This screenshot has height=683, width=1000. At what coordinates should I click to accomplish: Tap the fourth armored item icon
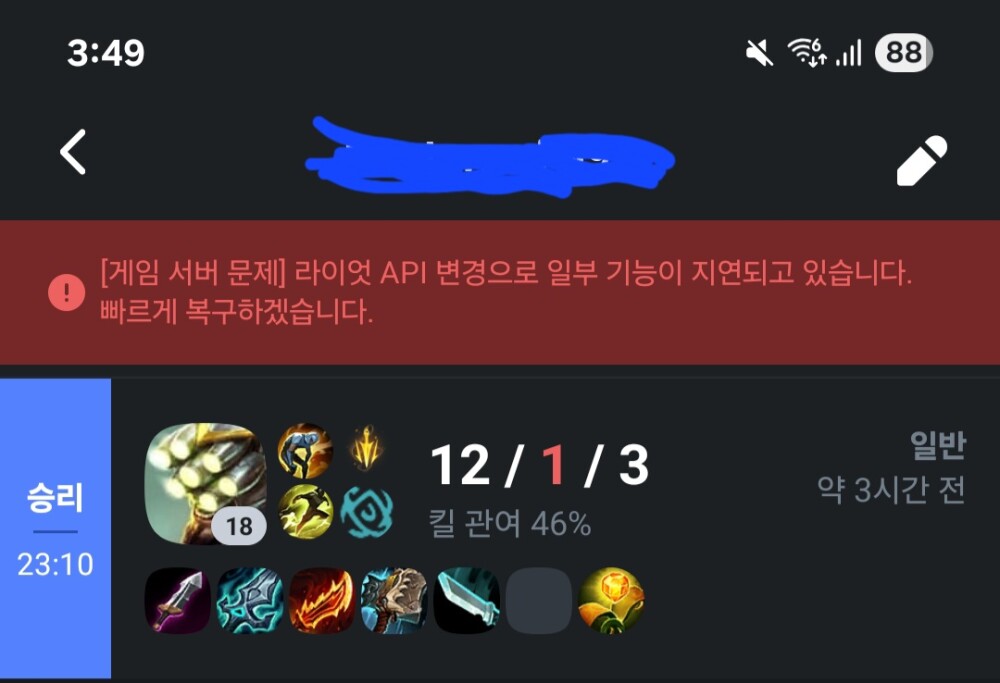pos(394,600)
